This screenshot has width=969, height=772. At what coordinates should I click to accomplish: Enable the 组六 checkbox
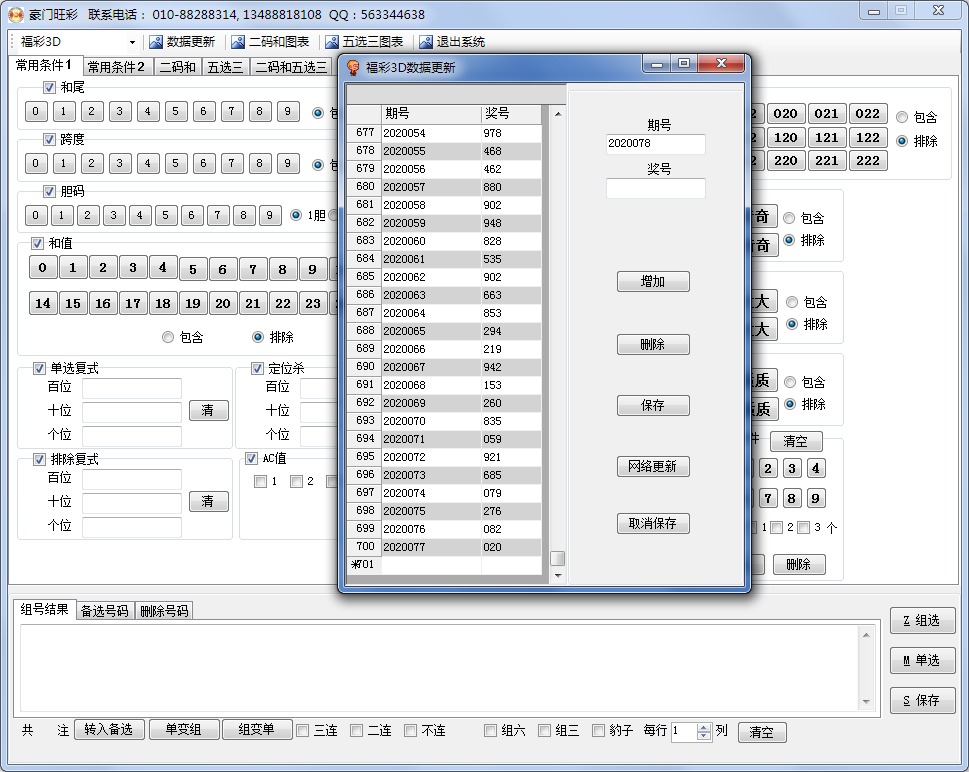click(491, 731)
